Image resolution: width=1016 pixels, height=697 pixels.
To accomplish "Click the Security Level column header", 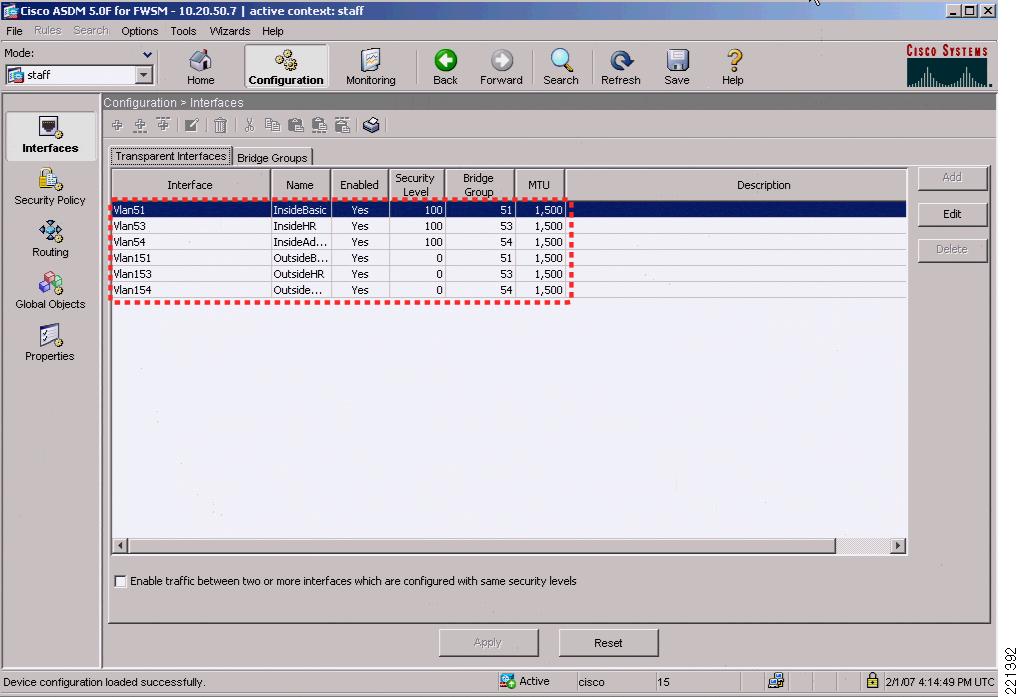I will 415,185.
